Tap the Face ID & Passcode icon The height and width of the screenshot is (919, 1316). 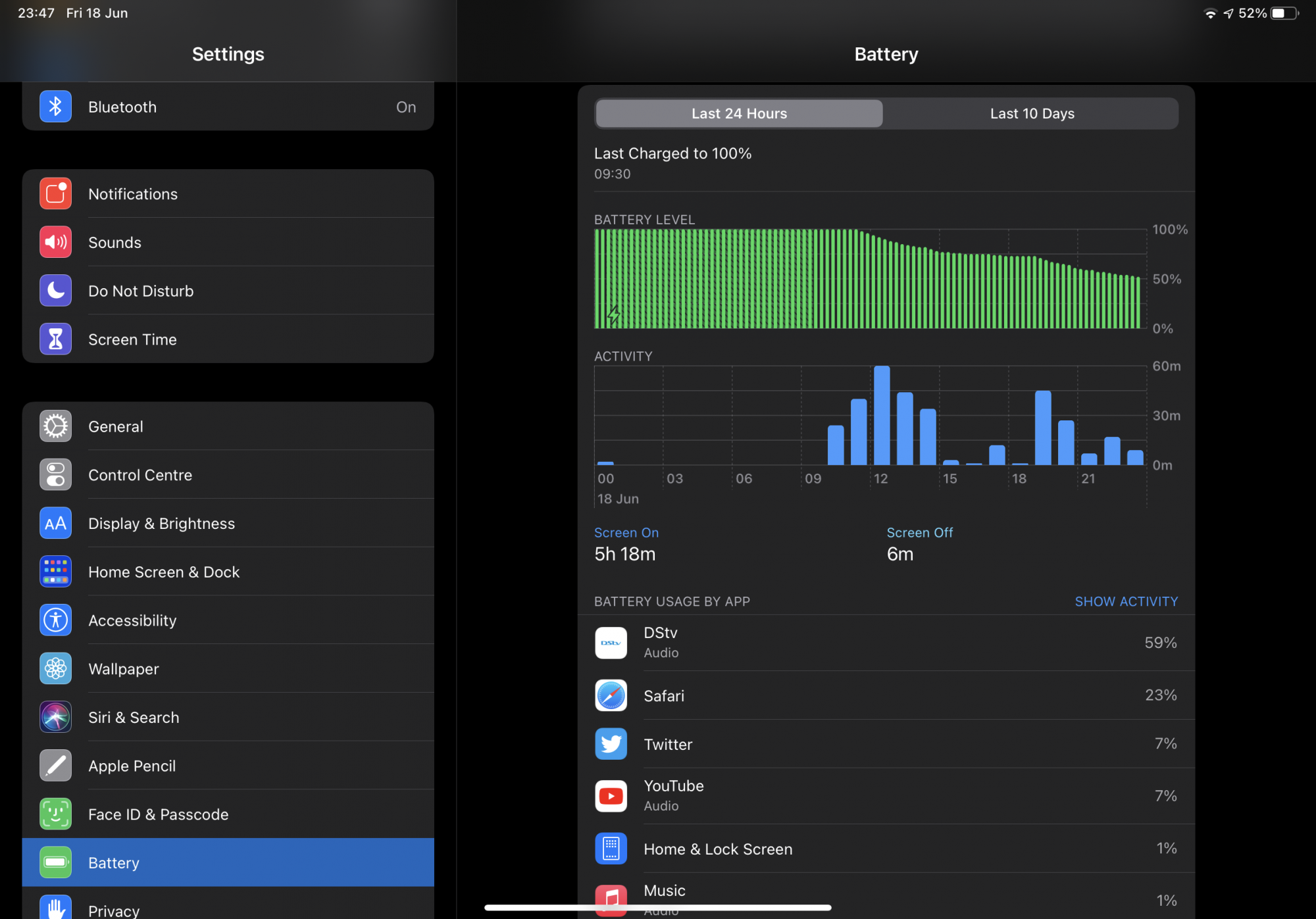click(55, 814)
